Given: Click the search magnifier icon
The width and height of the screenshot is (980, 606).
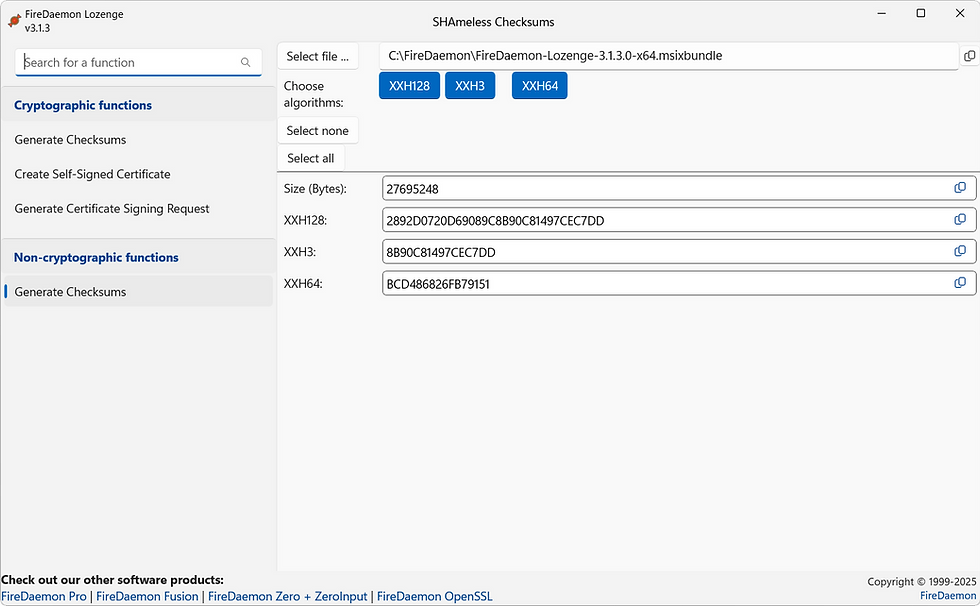Looking at the screenshot, I should point(245,62).
